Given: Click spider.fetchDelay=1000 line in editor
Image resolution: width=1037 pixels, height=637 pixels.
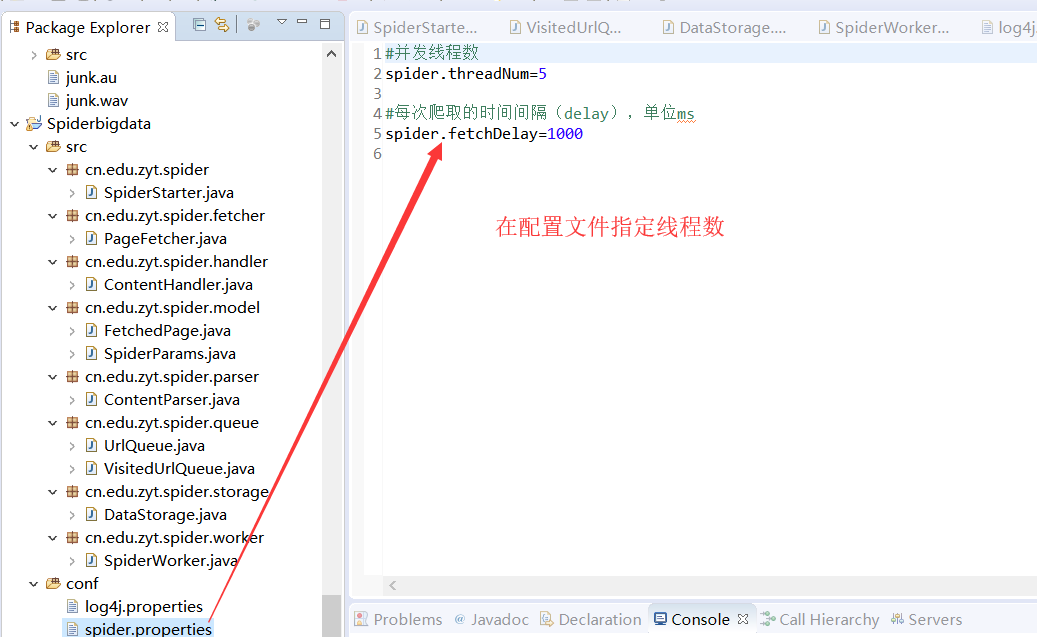Looking at the screenshot, I should [x=484, y=134].
